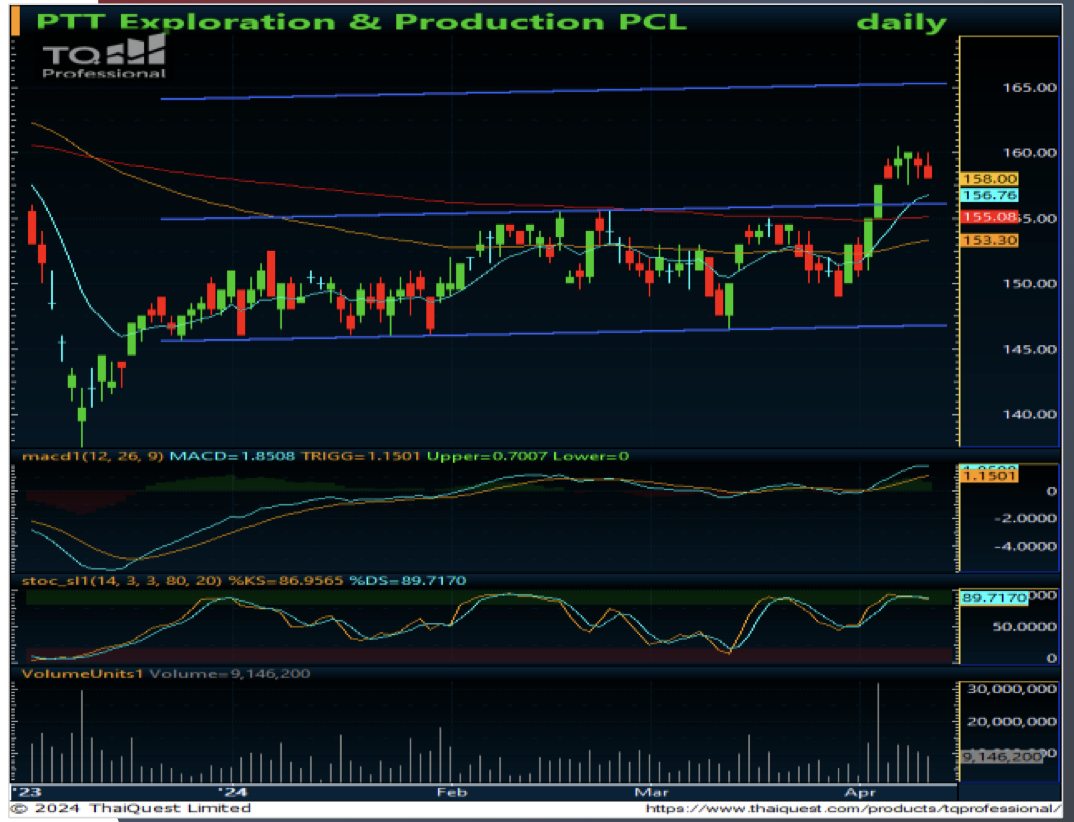Image resolution: width=1074 pixels, height=822 pixels.
Task: Select the orange 153.30 price tag
Action: 989,240
